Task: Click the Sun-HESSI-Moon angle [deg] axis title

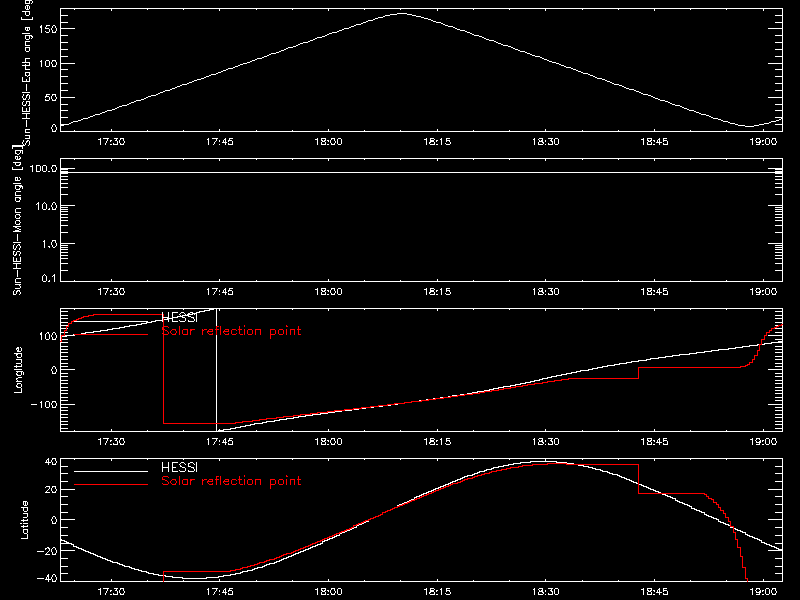Action: point(17,220)
